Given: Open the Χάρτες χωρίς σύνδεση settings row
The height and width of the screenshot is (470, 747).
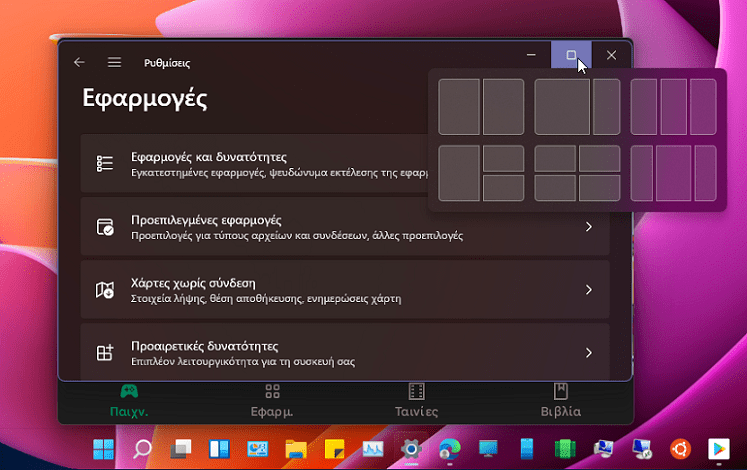Looking at the screenshot, I should pyautogui.click(x=345, y=290).
